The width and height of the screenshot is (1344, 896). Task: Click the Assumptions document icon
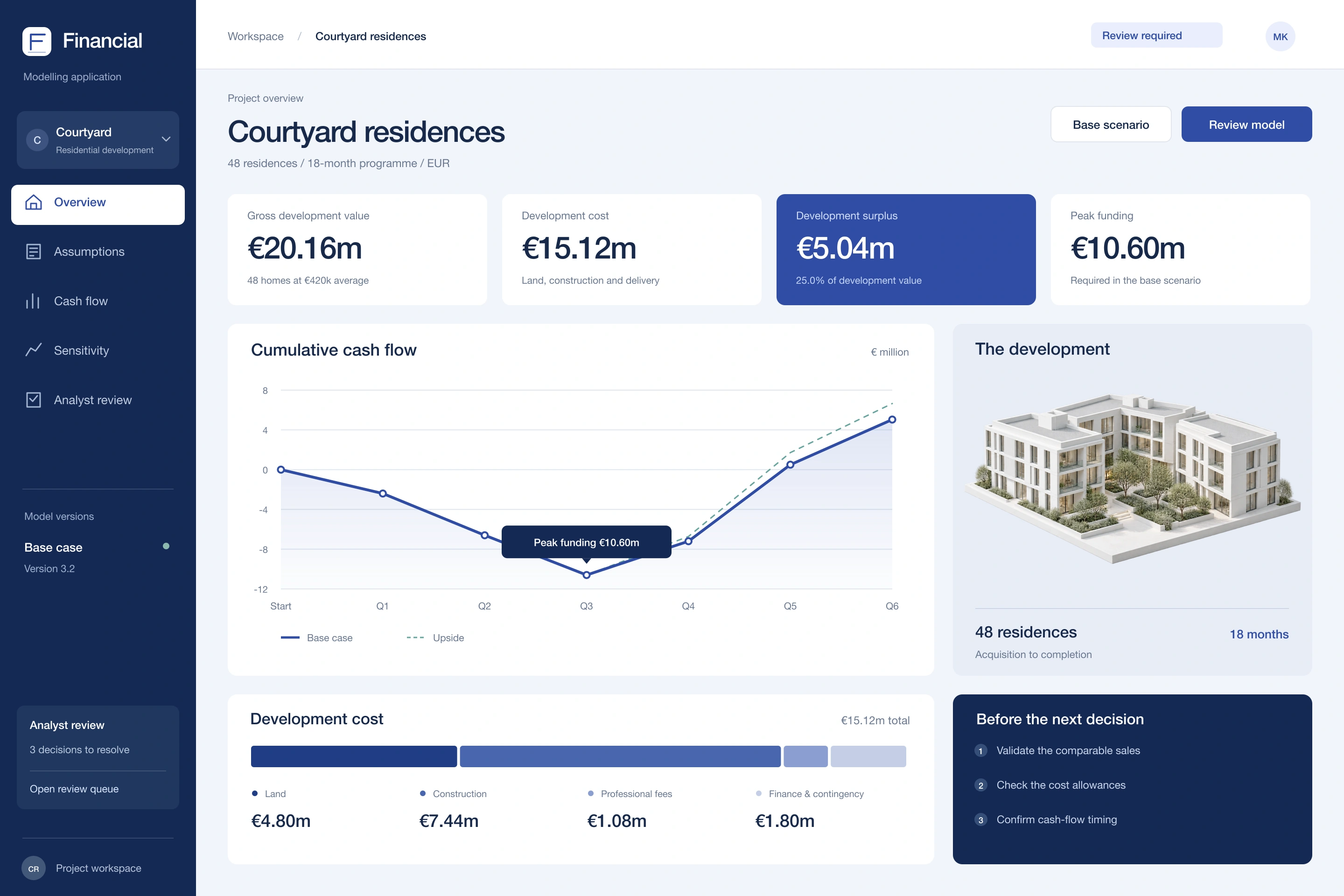pyautogui.click(x=34, y=252)
